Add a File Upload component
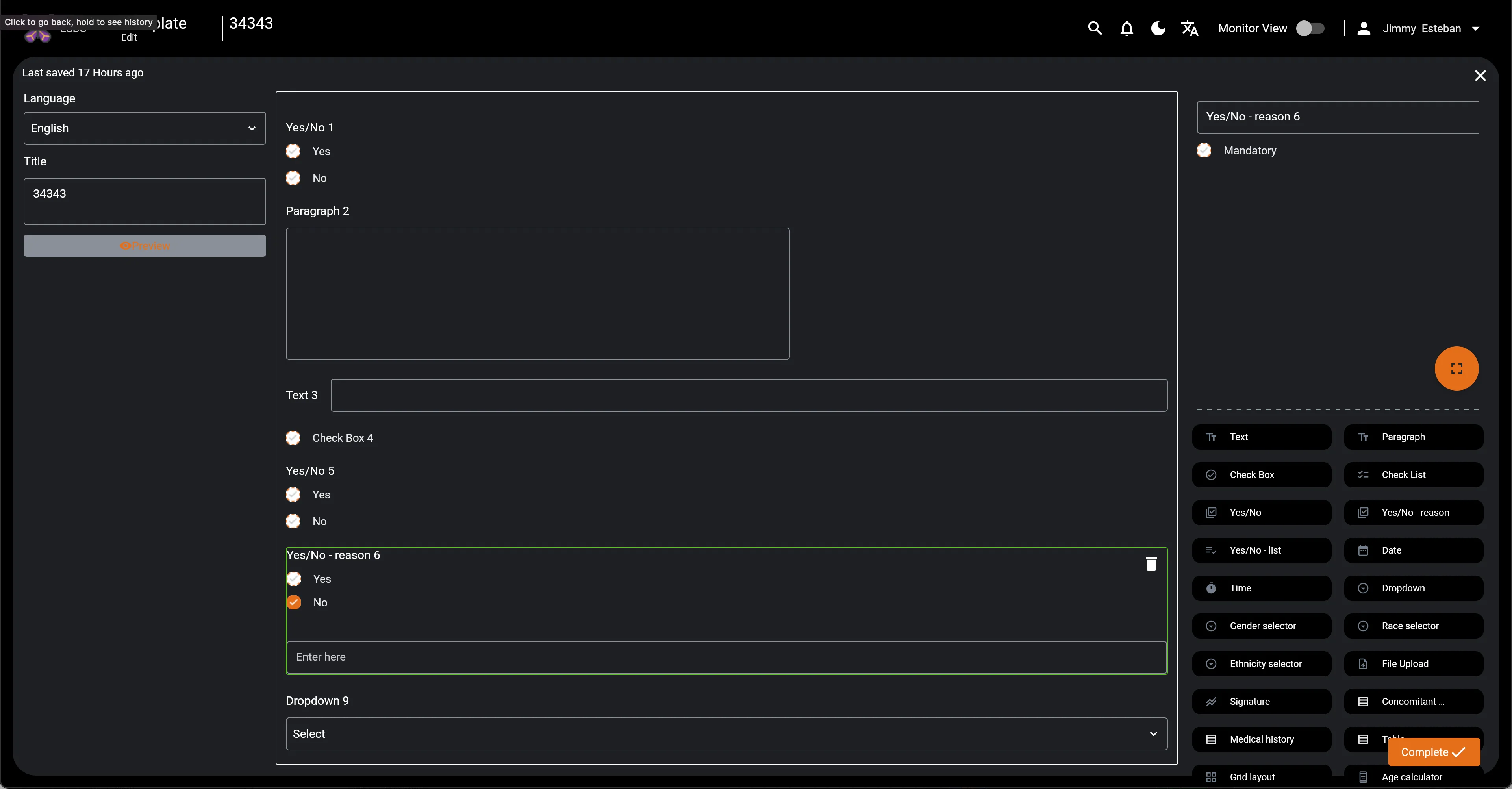Viewport: 1512px width, 789px height. point(1414,664)
